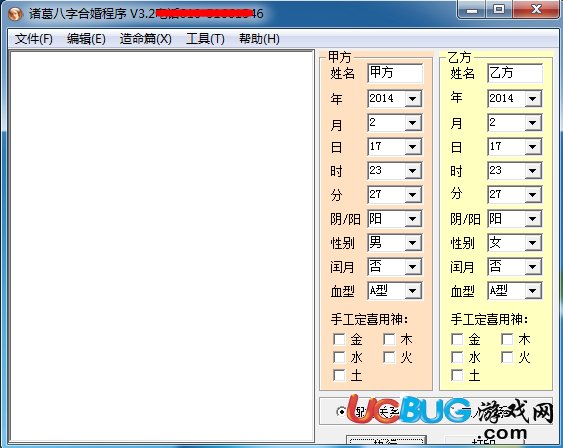Check 火 checkbox under 甲方
The image size is (563, 448).
[x=389, y=357]
